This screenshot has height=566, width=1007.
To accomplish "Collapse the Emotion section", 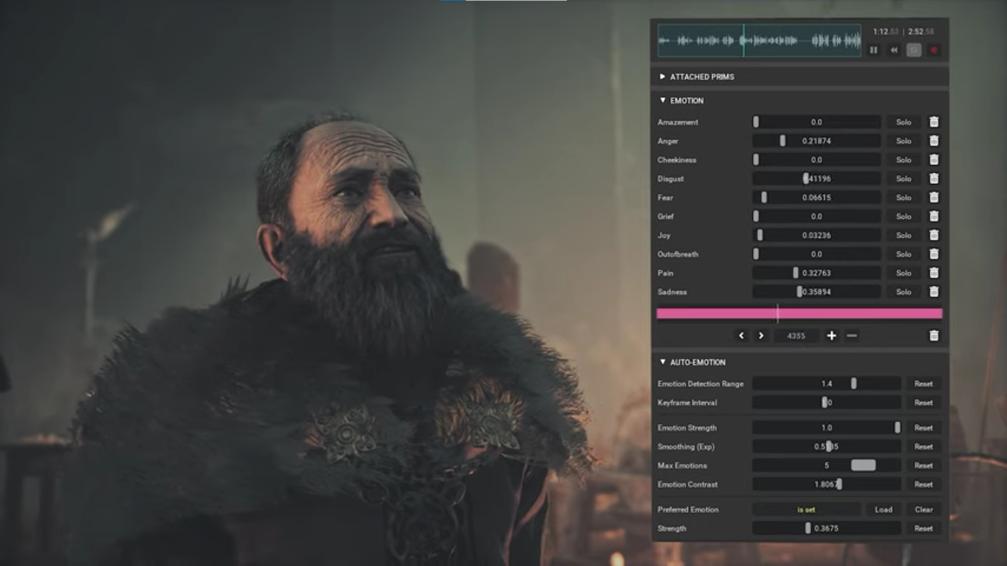I will click(662, 100).
